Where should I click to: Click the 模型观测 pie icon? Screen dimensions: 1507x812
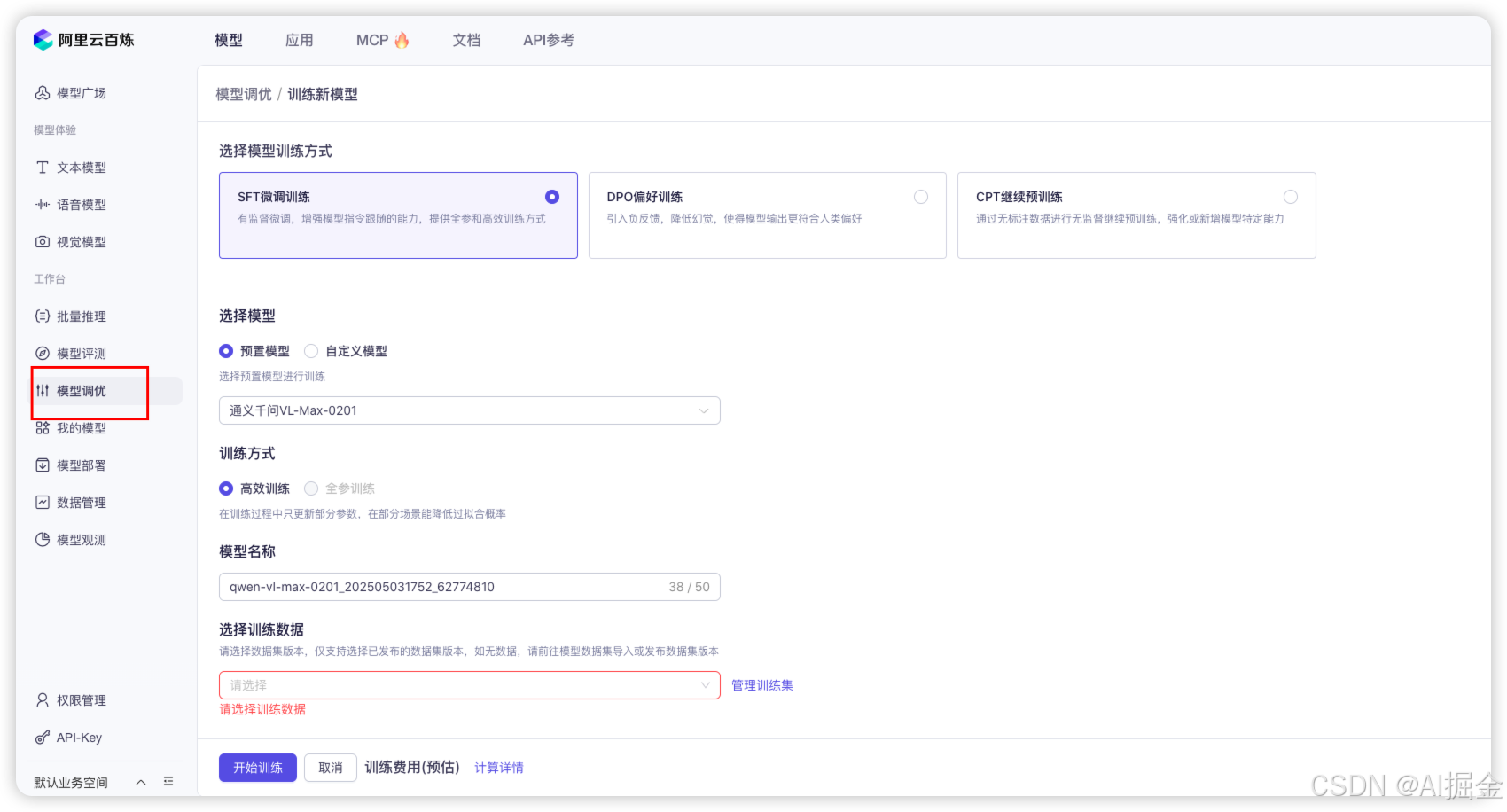[x=43, y=540]
